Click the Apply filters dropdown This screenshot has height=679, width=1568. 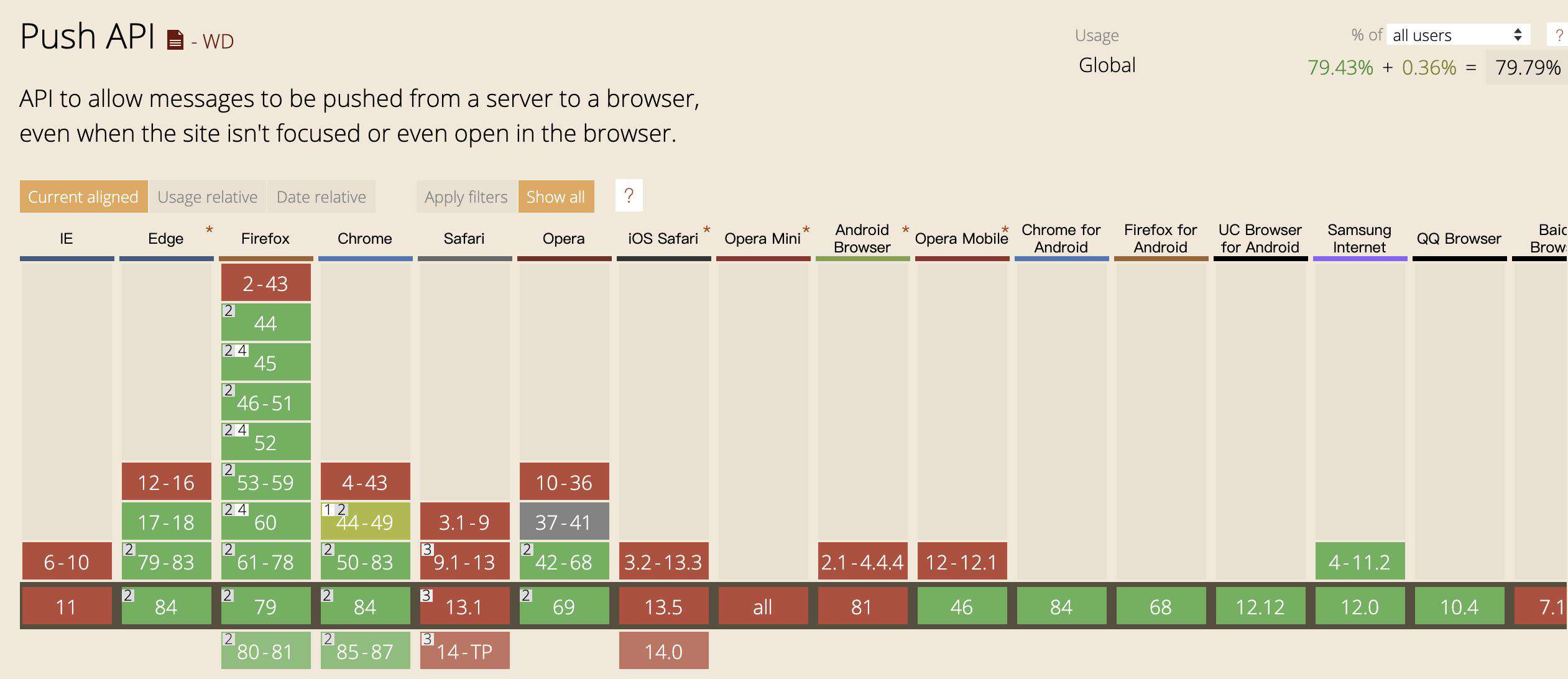464,196
